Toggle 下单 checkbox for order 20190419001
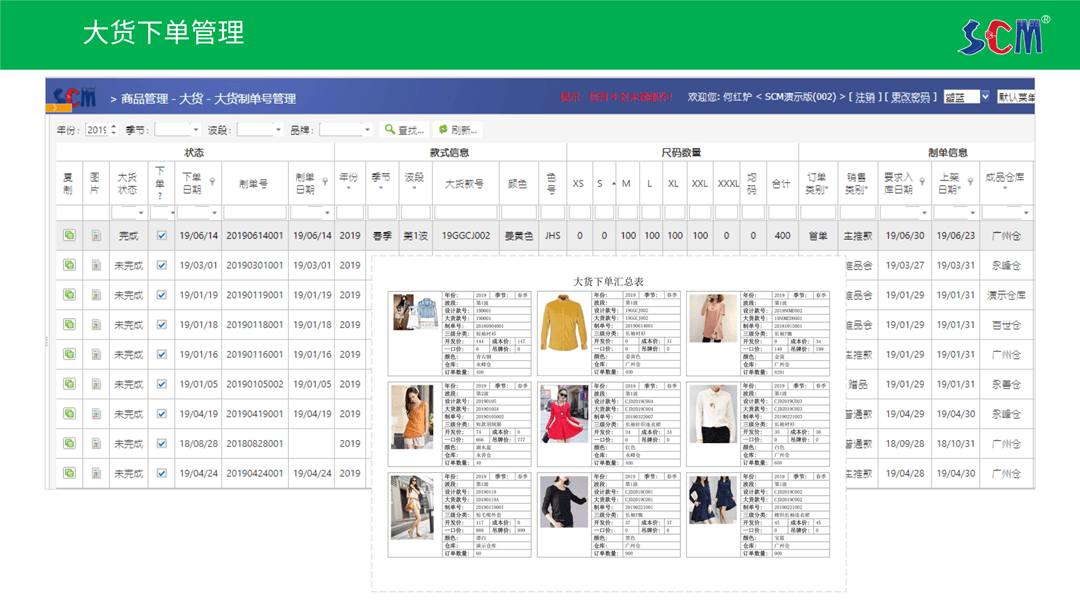1080x608 pixels. point(161,414)
